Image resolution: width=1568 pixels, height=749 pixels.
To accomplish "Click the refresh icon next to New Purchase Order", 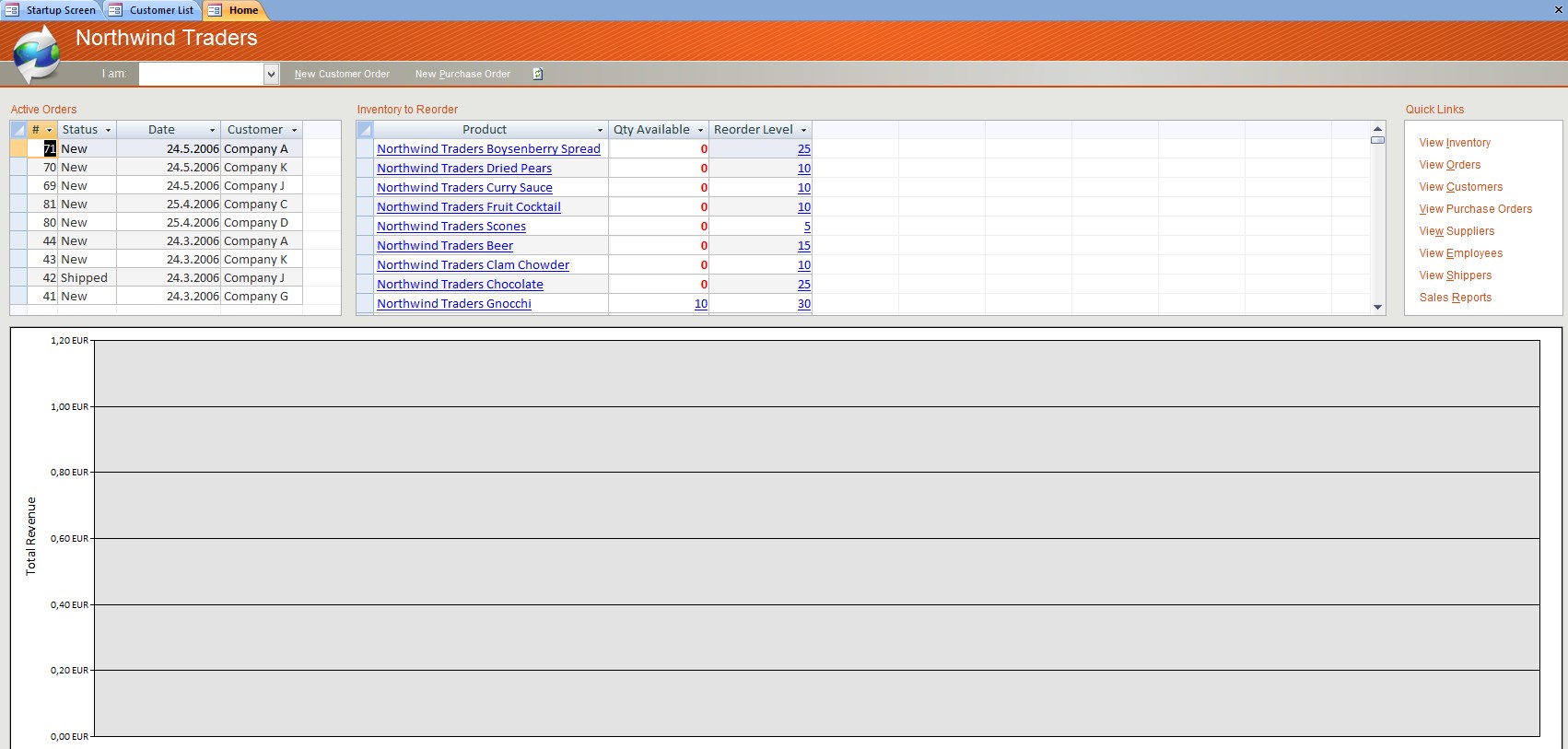I will click(538, 74).
